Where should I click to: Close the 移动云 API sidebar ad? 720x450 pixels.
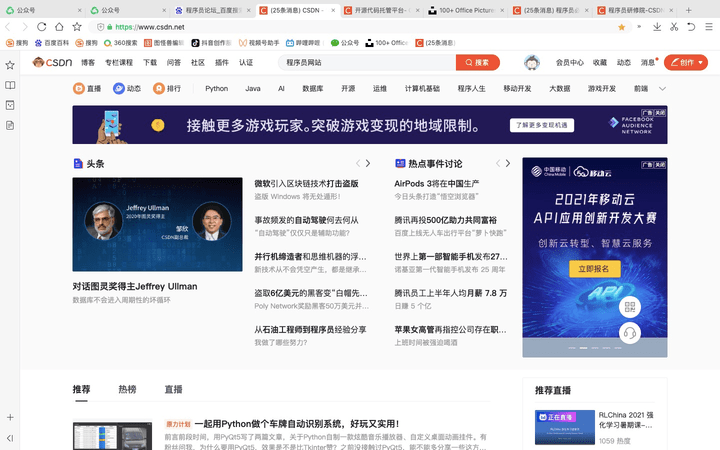click(660, 164)
